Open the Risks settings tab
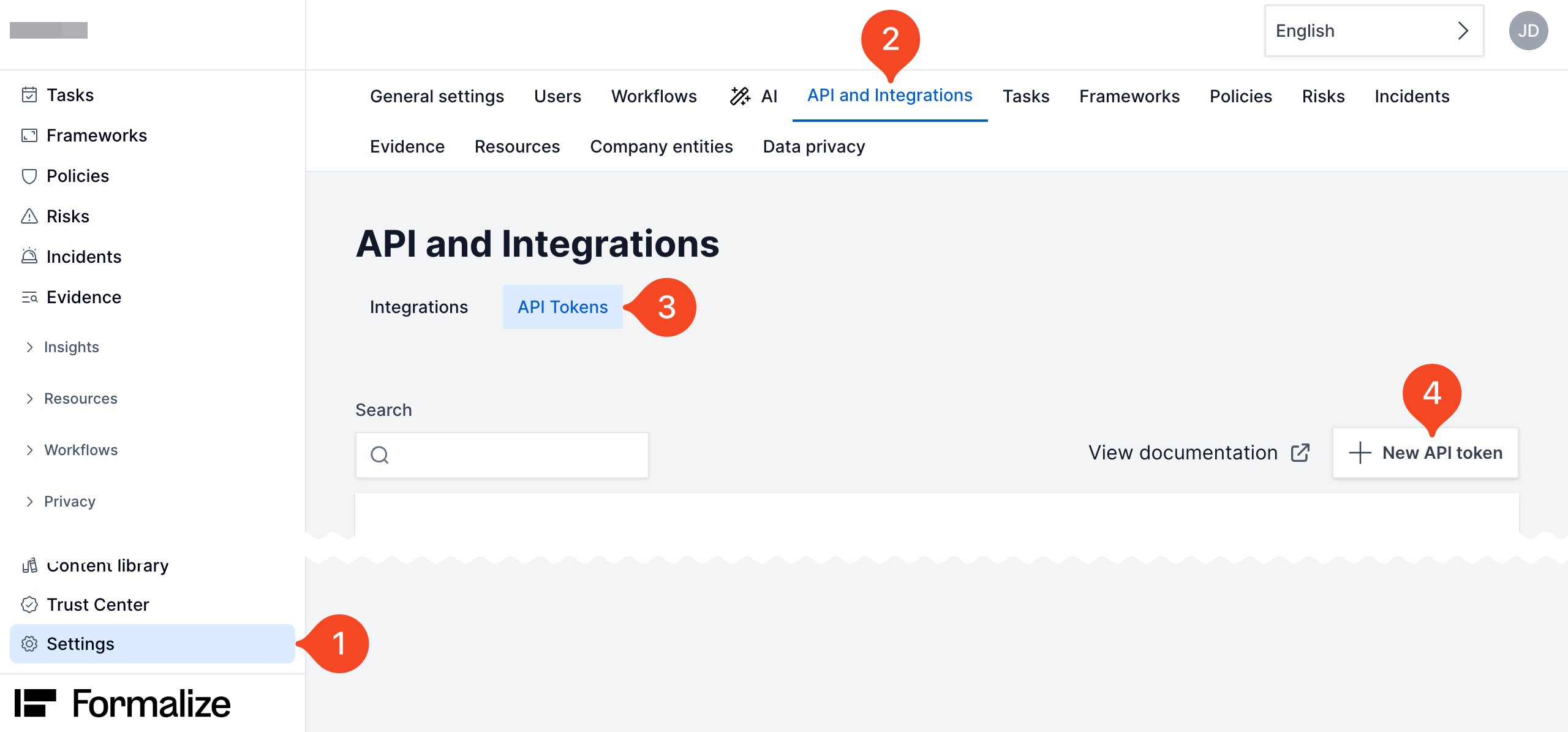 [1323, 96]
